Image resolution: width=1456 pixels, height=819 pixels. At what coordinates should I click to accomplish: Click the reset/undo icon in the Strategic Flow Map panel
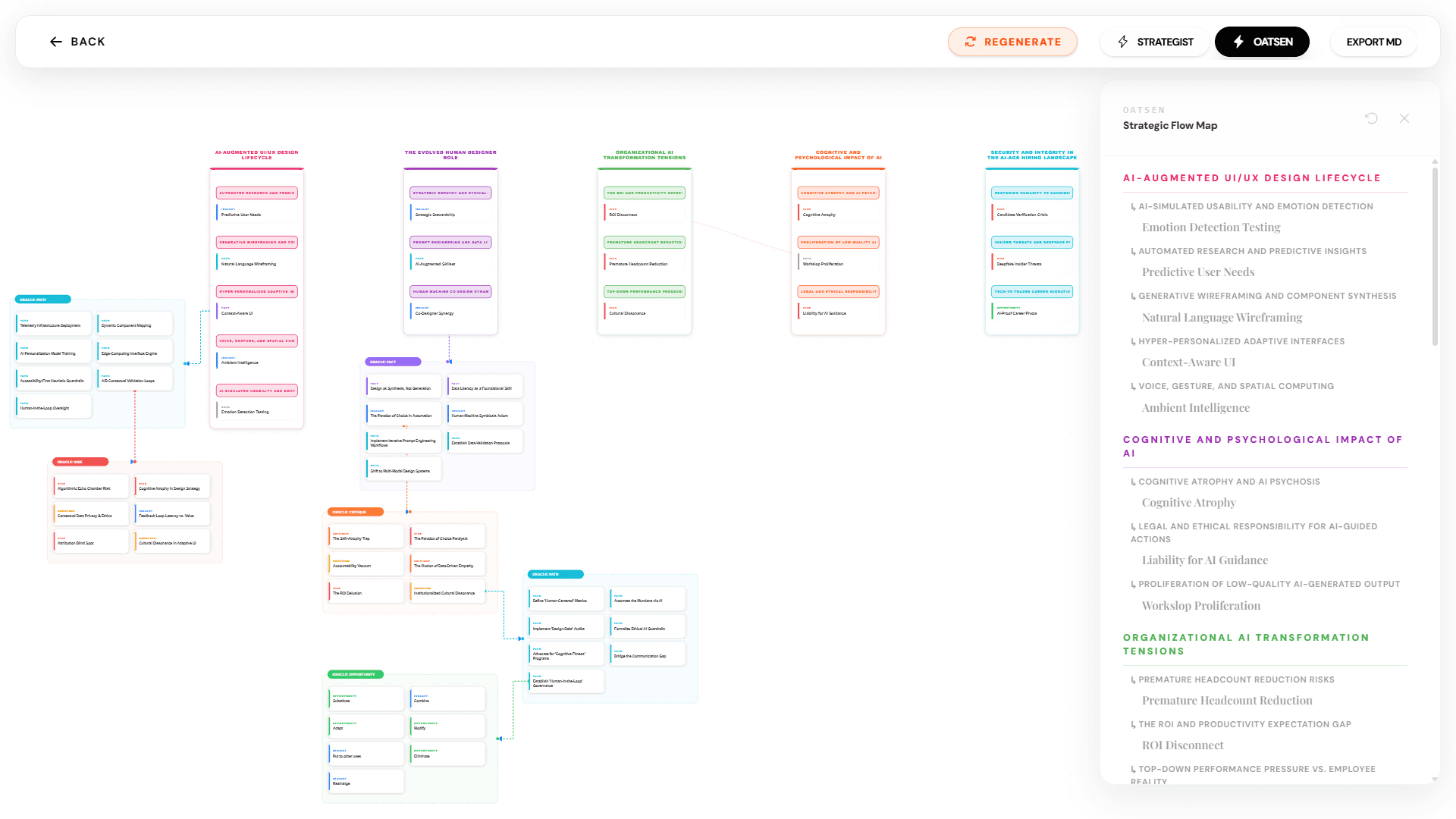[1370, 118]
